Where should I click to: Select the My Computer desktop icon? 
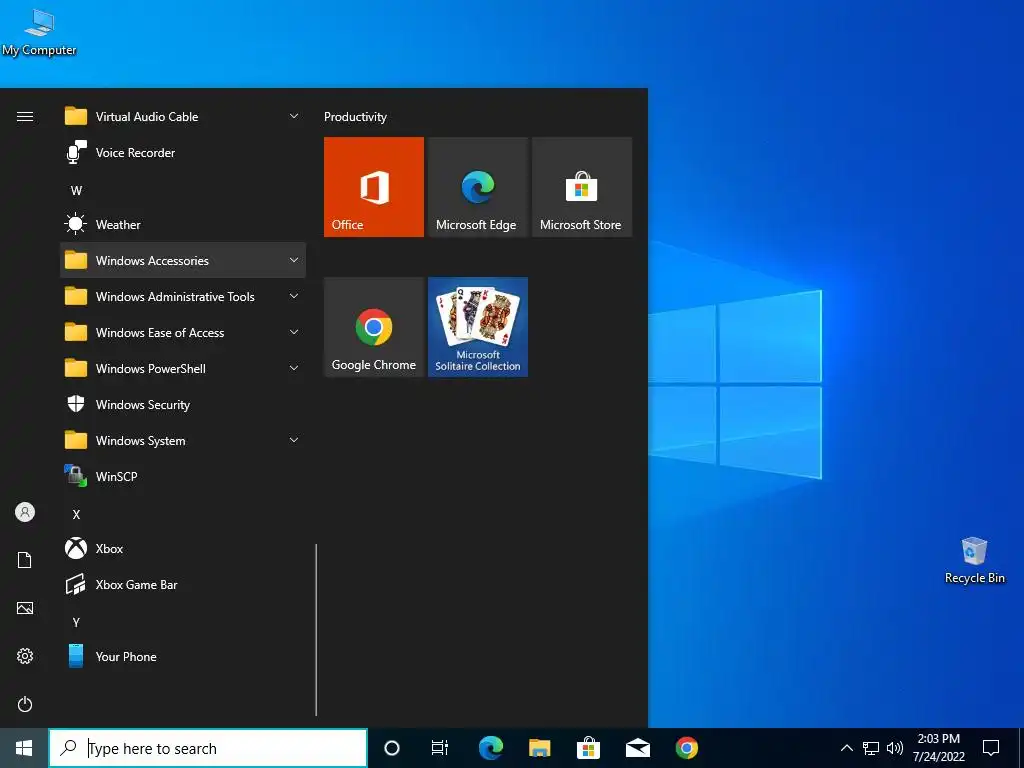pyautogui.click(x=39, y=33)
